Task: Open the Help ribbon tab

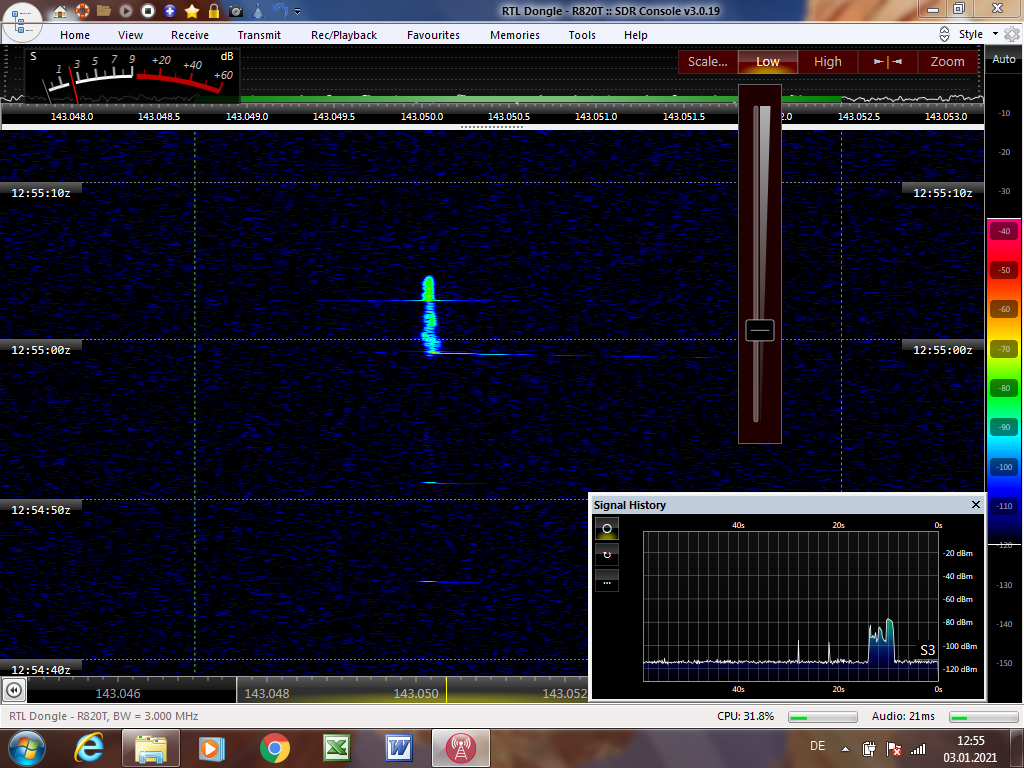Action: [x=635, y=35]
